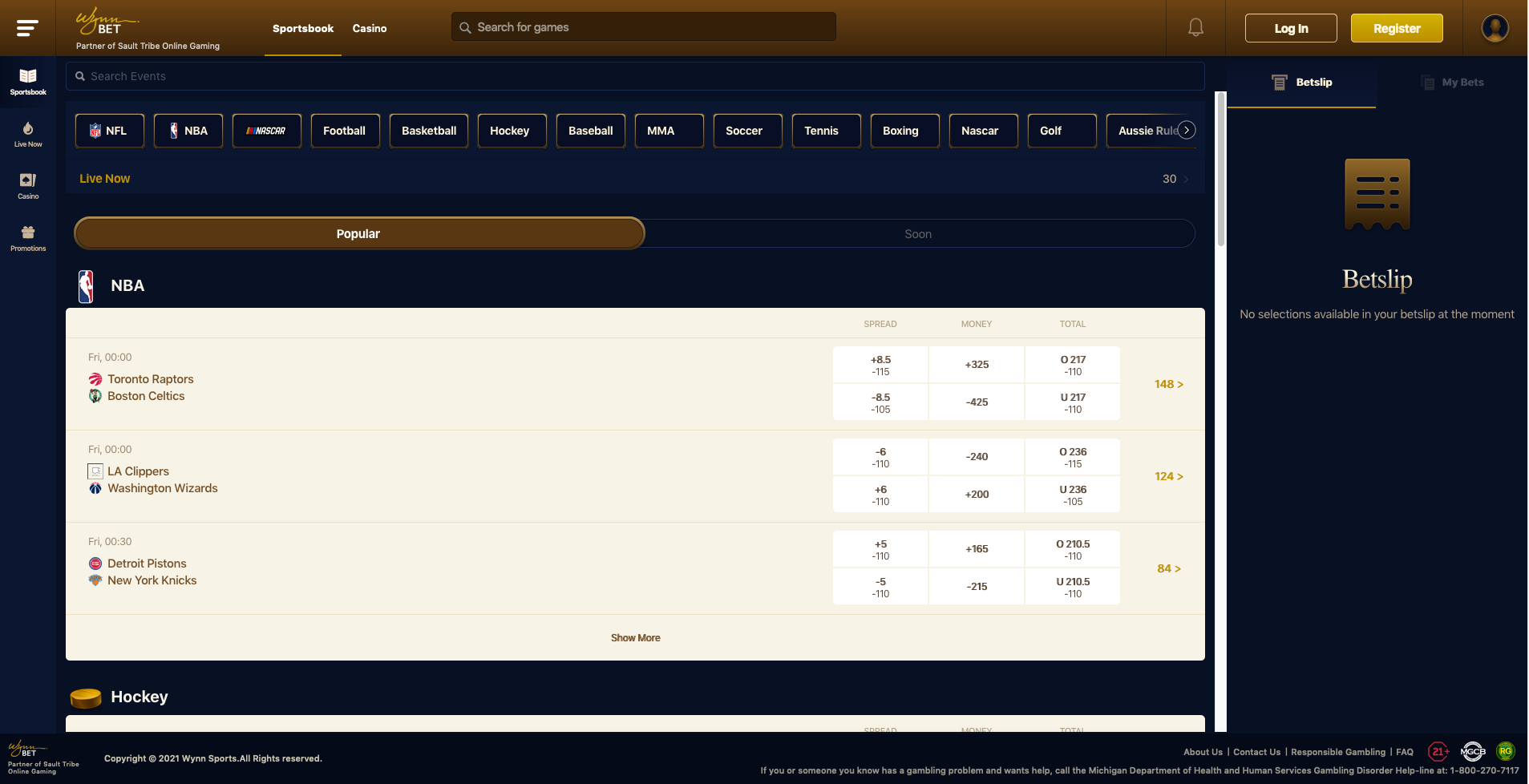Open the notifications bell
The image size is (1529, 784).
1195,28
